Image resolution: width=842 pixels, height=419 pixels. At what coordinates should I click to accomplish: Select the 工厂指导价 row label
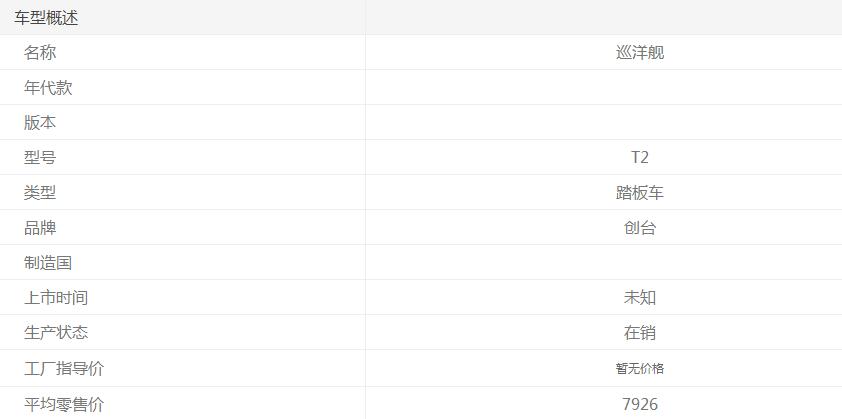pyautogui.click(x=64, y=369)
